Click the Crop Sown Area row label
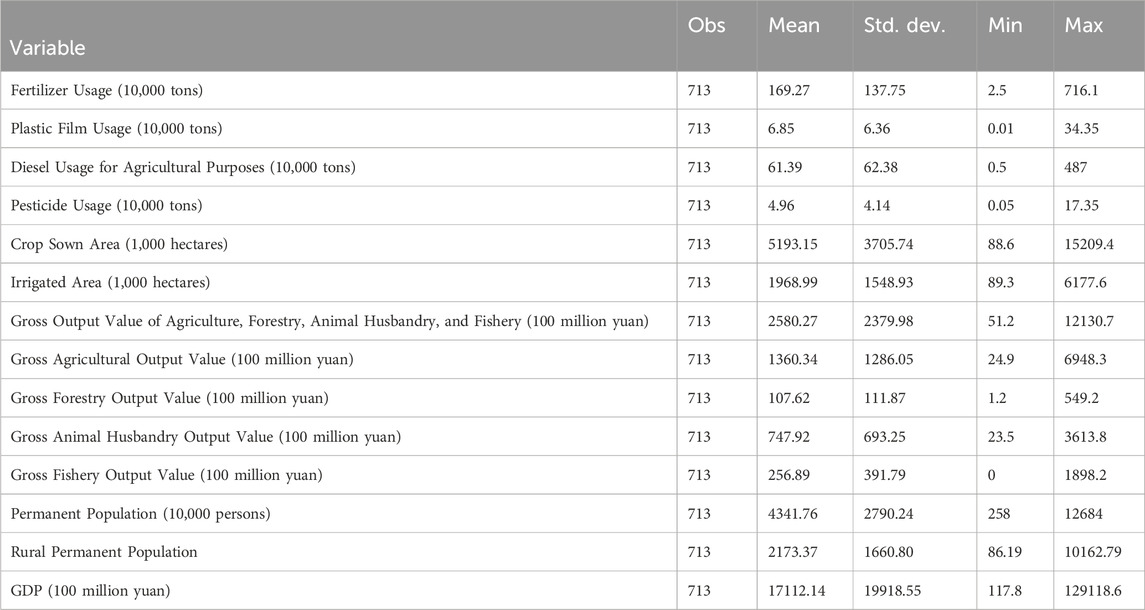Viewport: 1145px width, 610px height. pos(119,244)
